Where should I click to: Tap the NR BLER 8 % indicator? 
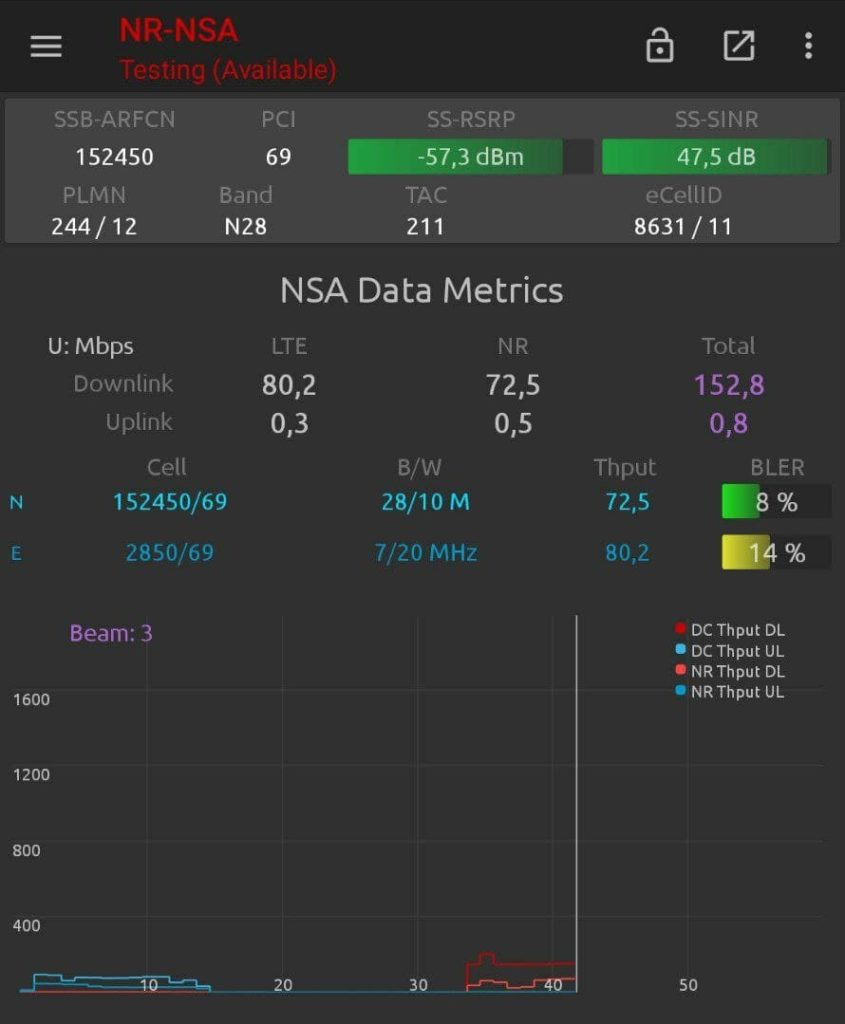776,502
